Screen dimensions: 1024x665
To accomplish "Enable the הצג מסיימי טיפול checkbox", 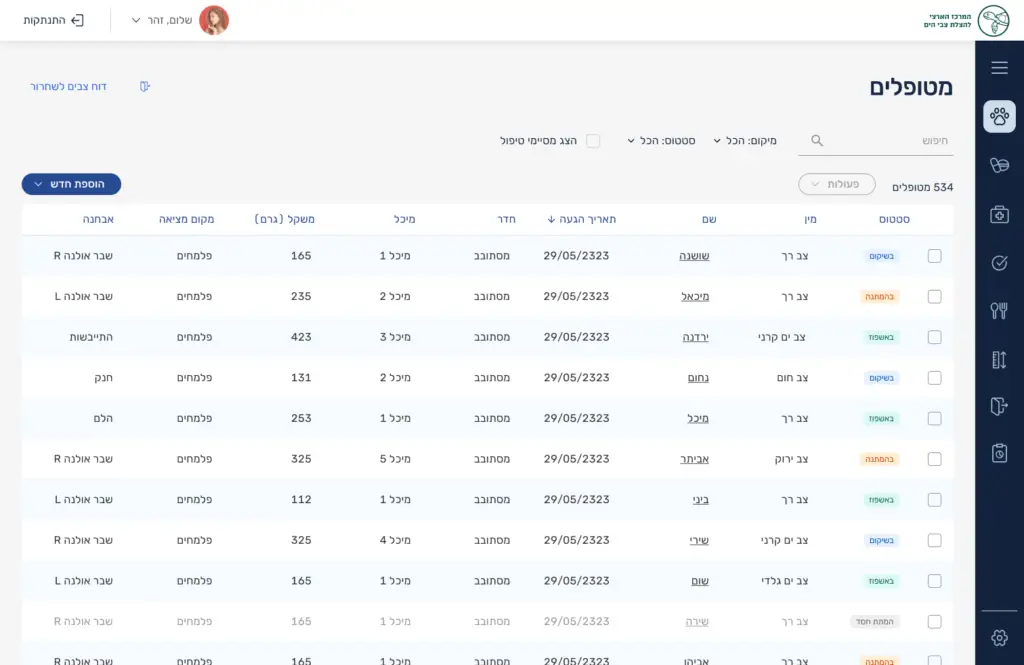I will point(593,141).
